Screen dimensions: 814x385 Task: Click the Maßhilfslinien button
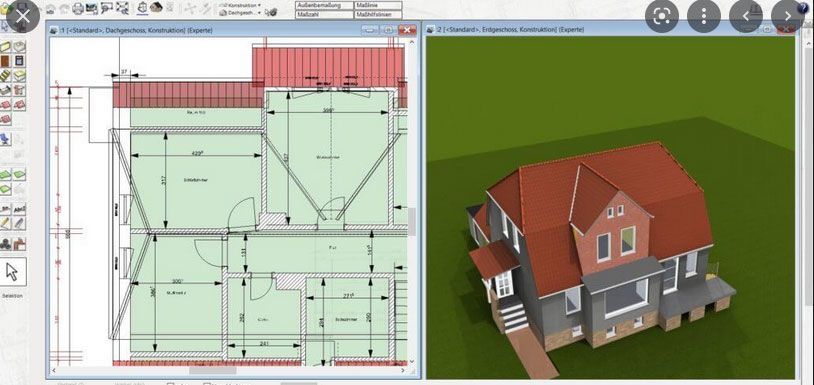[x=378, y=15]
